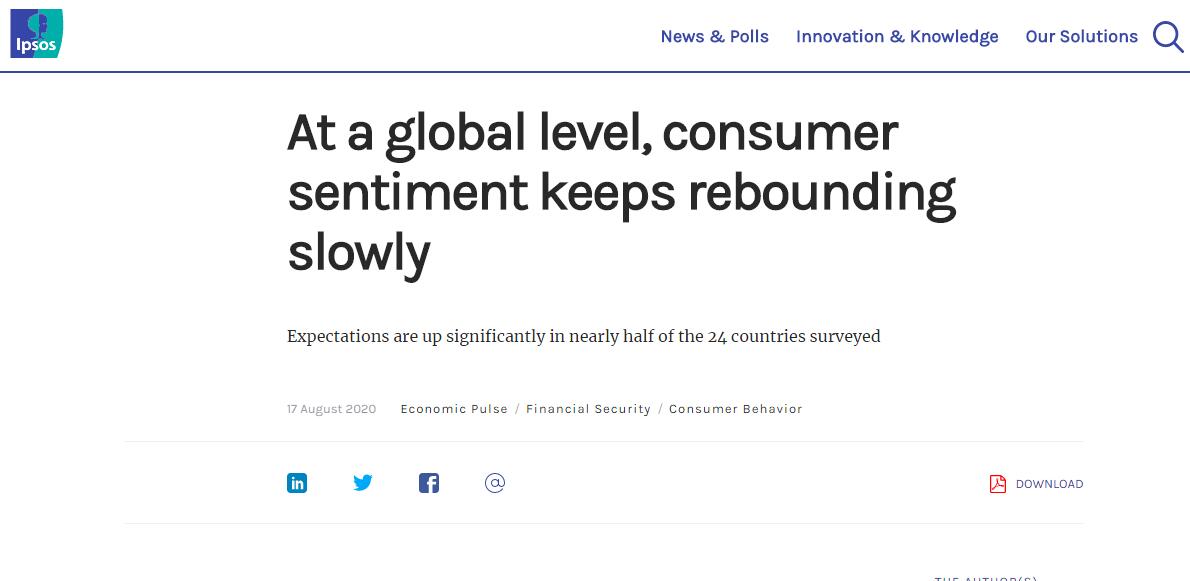Share article via Twitter bird icon
Viewport: 1190px width, 581px height.
(363, 483)
